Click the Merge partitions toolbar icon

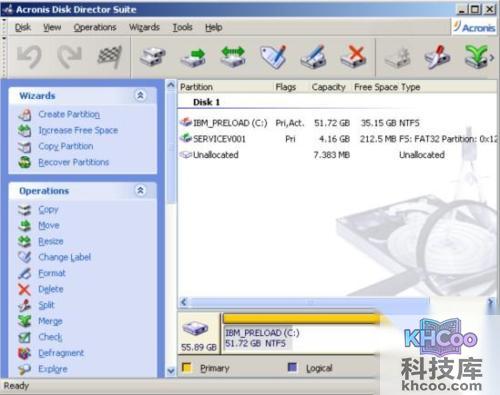coord(477,57)
